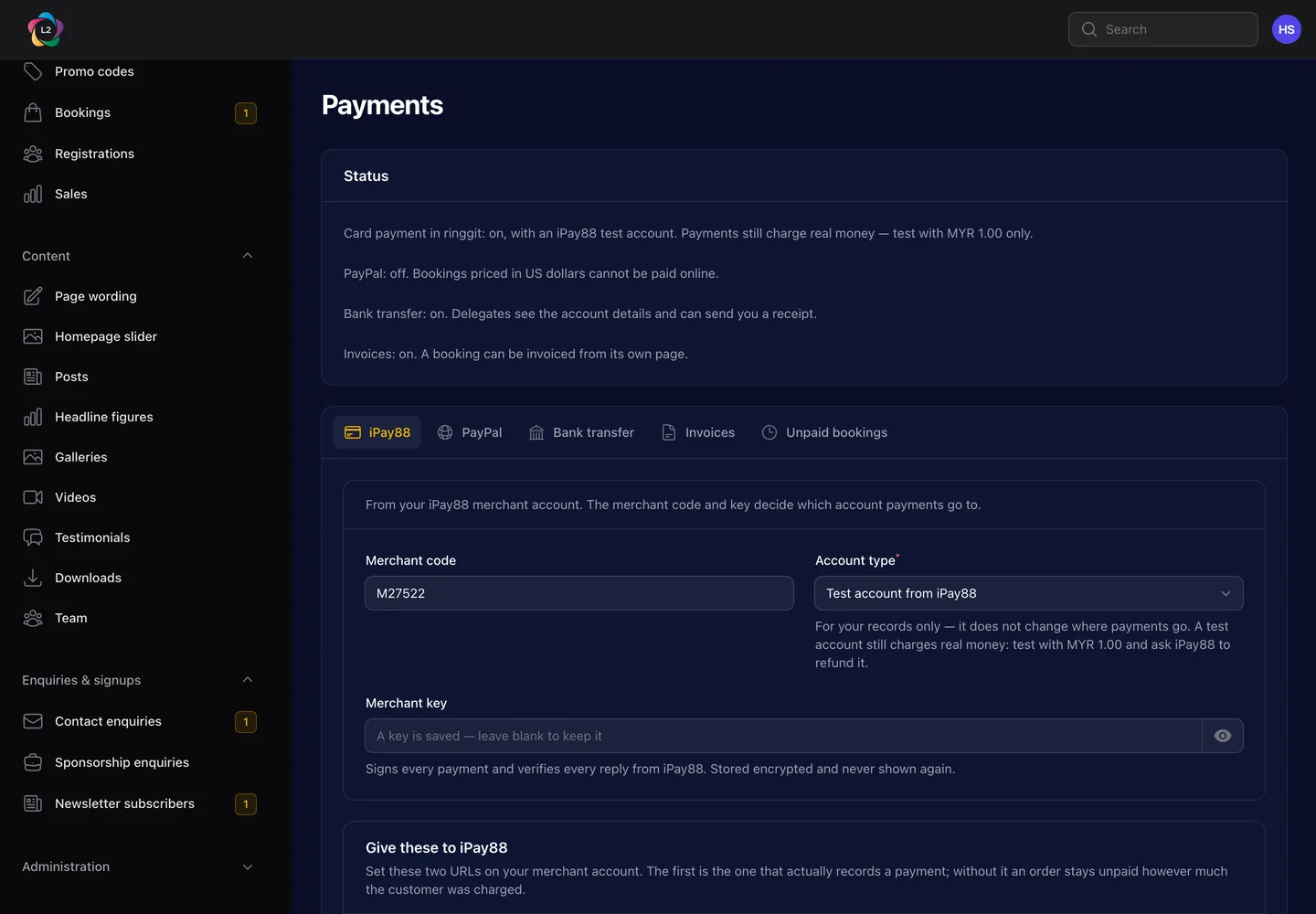Focus the Search input field

point(1163,29)
